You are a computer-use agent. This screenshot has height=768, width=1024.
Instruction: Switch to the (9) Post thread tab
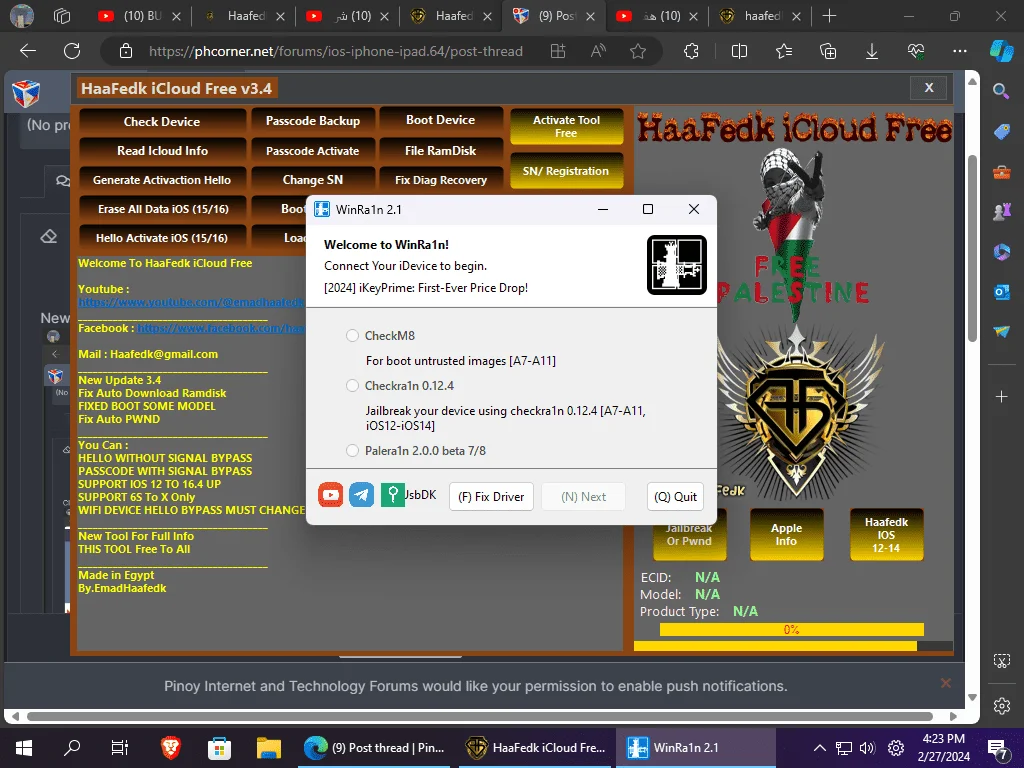pos(554,16)
